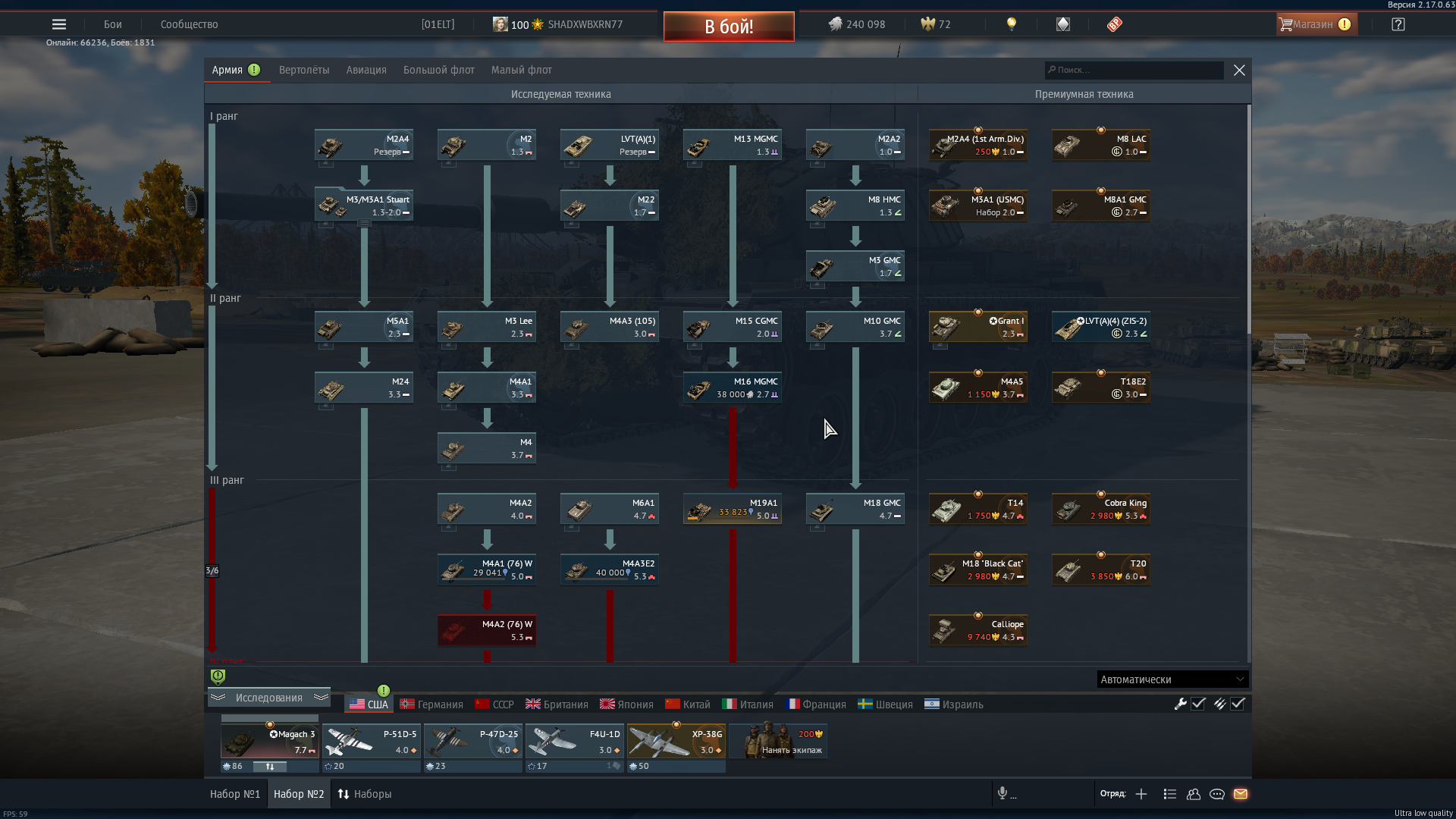Select the Япония nation tab
Image resolution: width=1456 pixels, height=819 pixels.
pyautogui.click(x=626, y=704)
